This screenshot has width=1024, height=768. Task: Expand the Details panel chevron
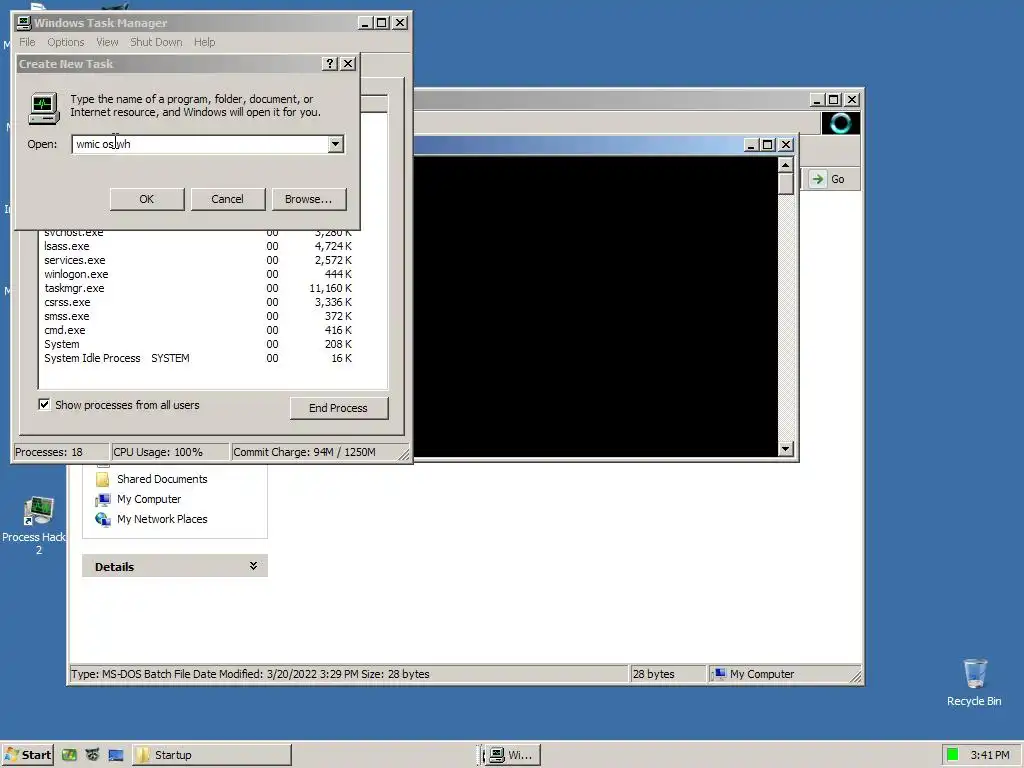tap(253, 566)
